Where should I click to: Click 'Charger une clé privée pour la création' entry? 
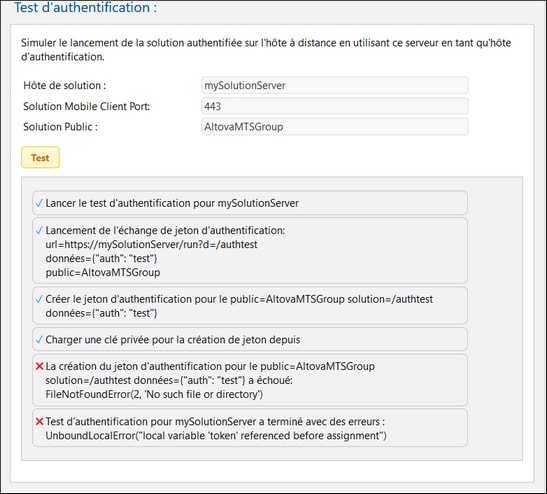click(250, 339)
